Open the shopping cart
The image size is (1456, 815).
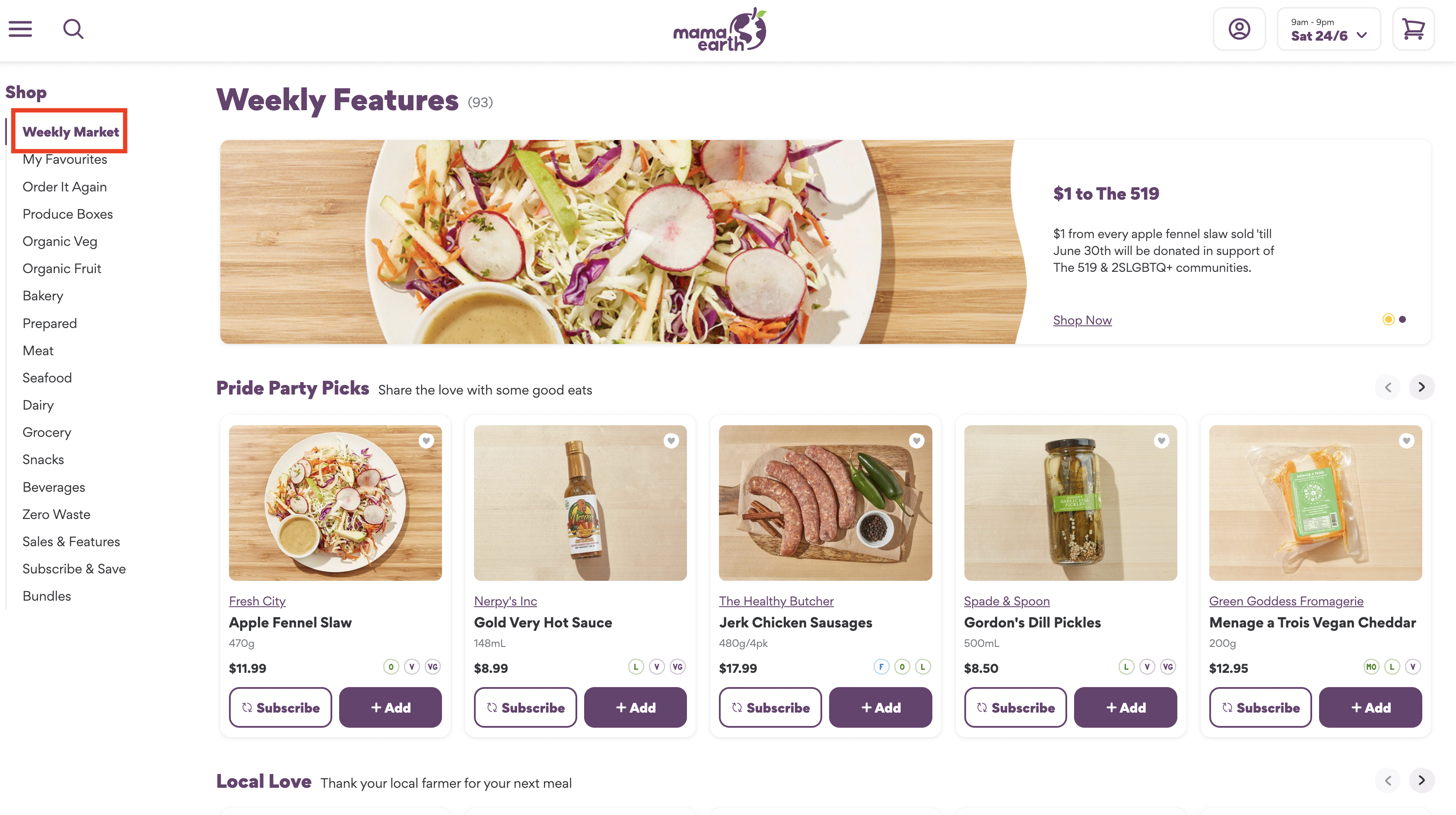click(1413, 29)
